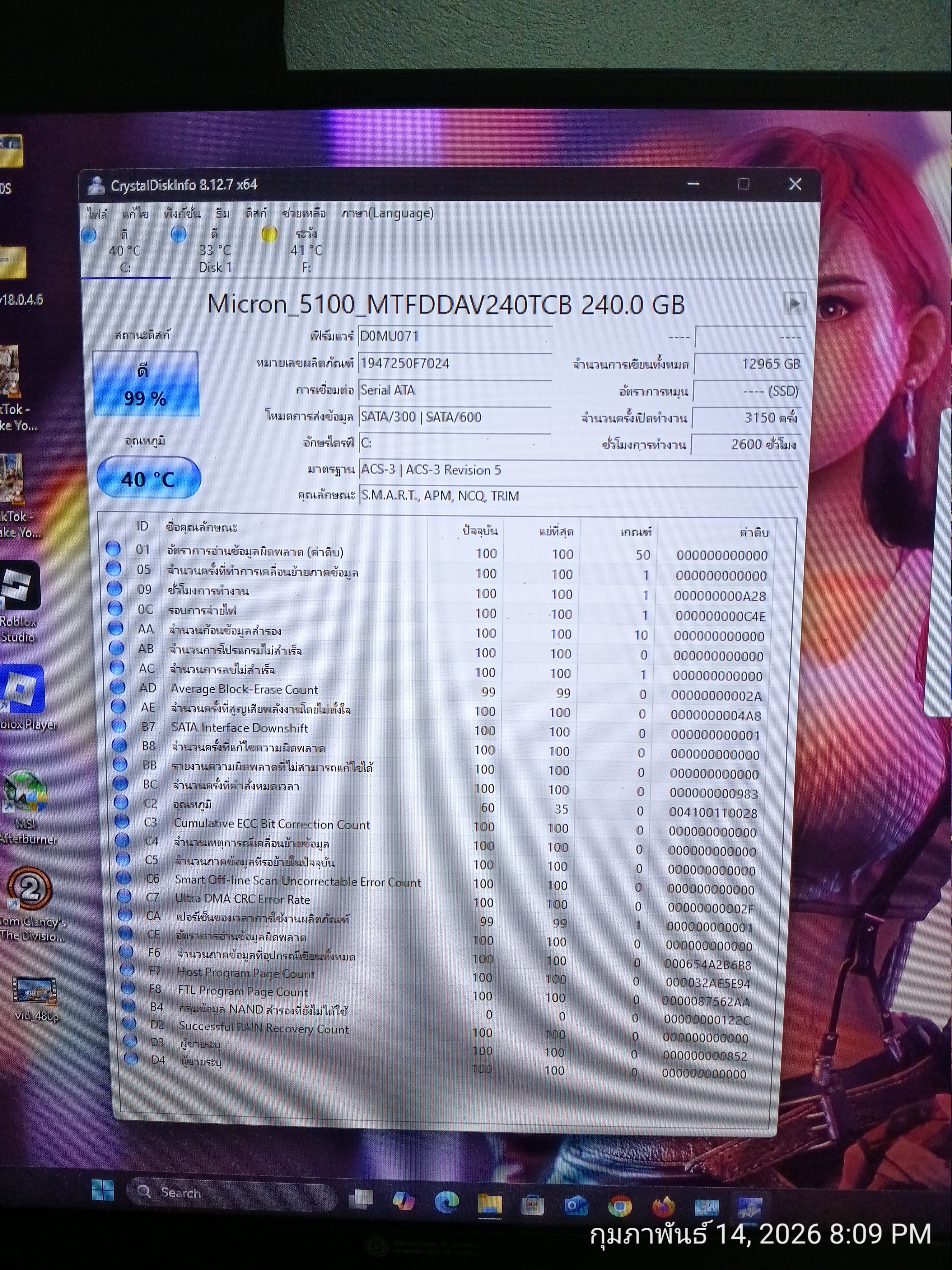Open the ธีม theme menu
Image resolution: width=952 pixels, height=1270 pixels.
[x=223, y=214]
